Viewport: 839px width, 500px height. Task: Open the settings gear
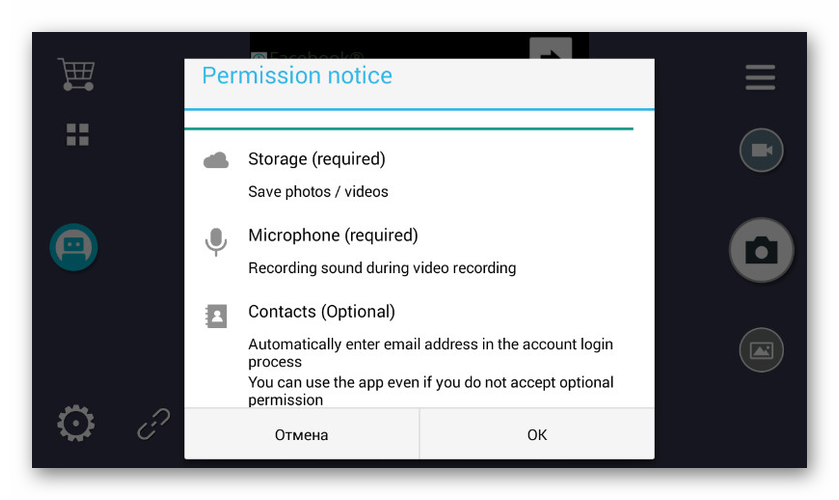75,424
